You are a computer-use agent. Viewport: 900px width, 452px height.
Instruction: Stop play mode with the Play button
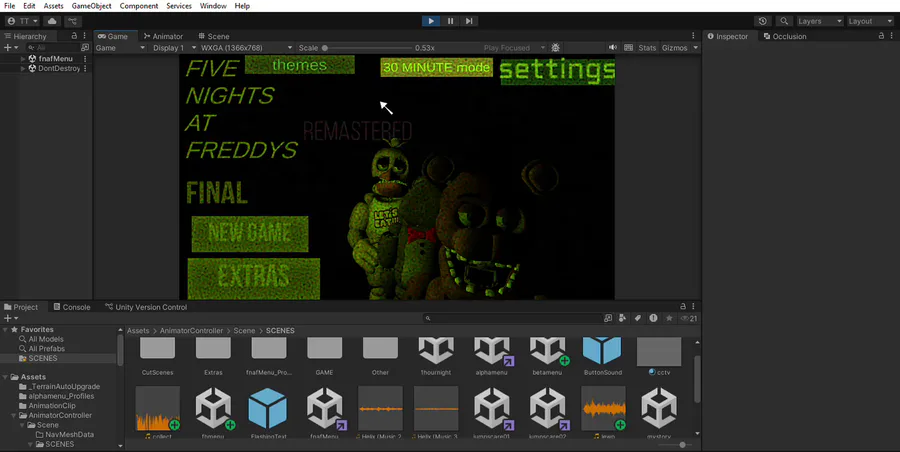pos(430,21)
